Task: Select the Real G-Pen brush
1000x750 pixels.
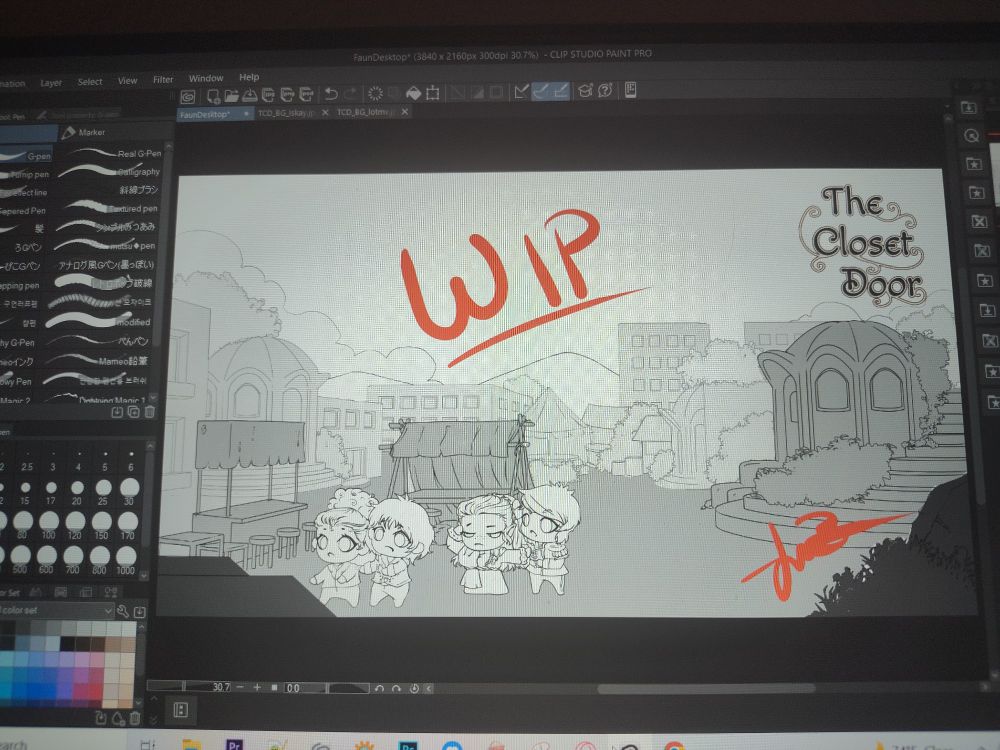Action: click(112, 154)
